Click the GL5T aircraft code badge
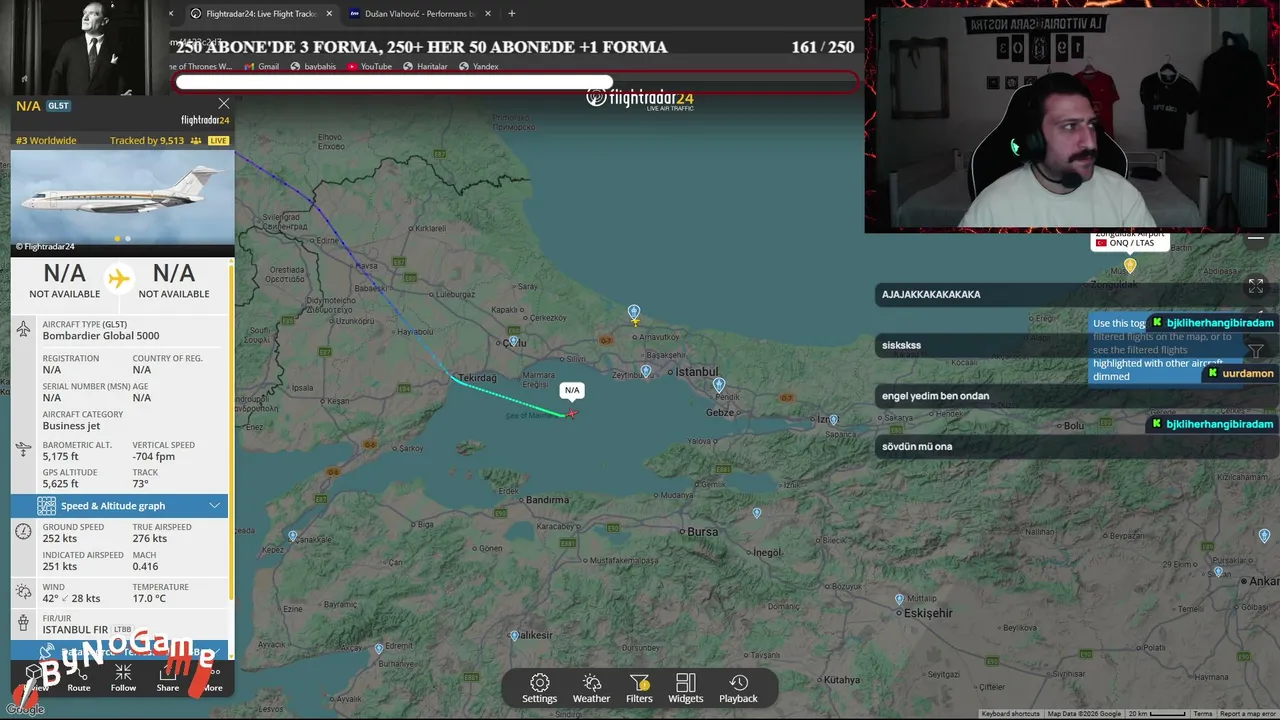 pyautogui.click(x=58, y=106)
